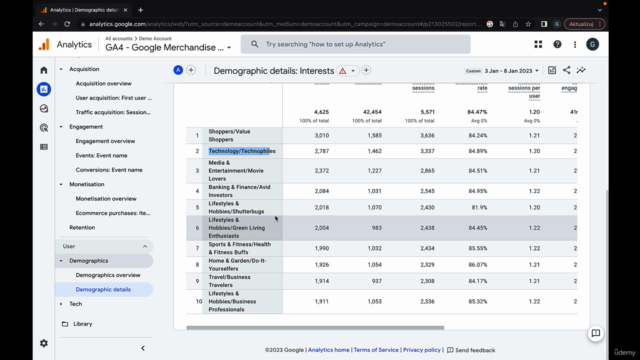
Task: Click the sessions column header
Action: pos(423,88)
